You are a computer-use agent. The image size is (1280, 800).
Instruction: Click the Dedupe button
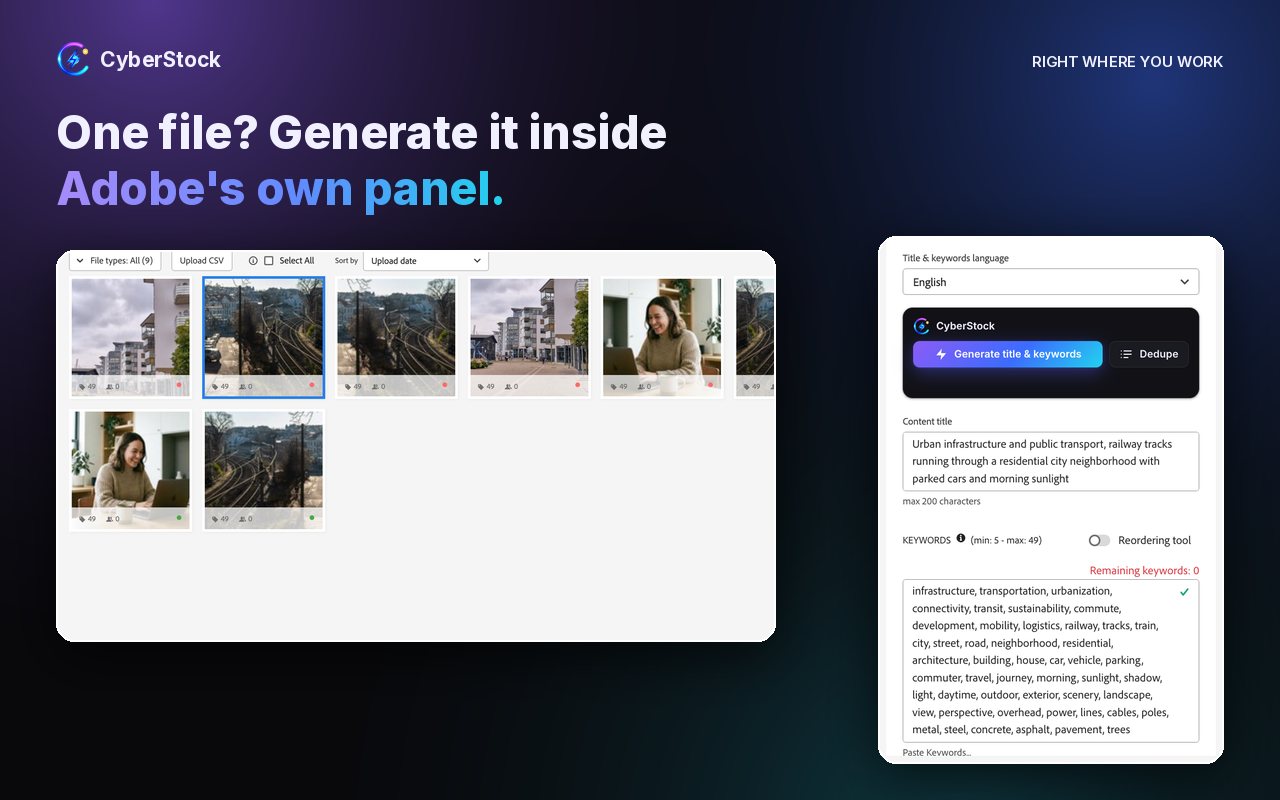point(1149,354)
